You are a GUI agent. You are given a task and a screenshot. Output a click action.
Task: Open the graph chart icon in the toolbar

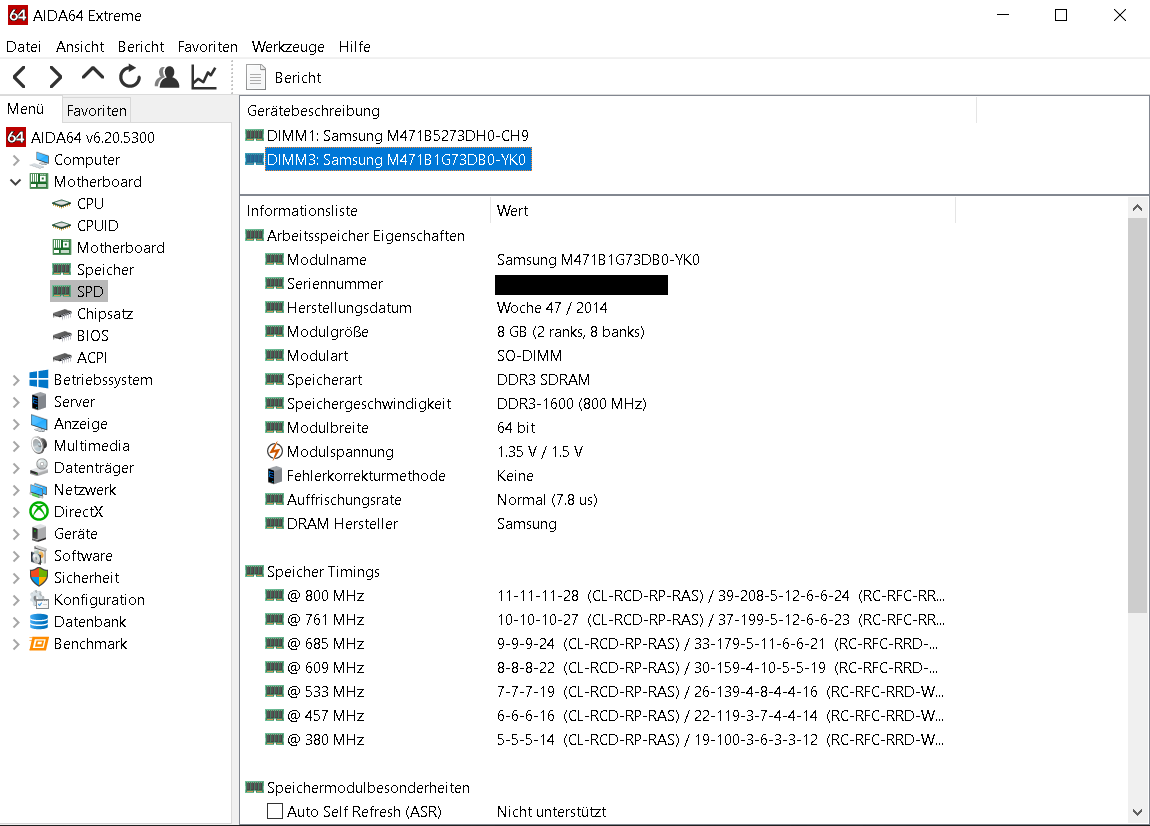point(204,77)
